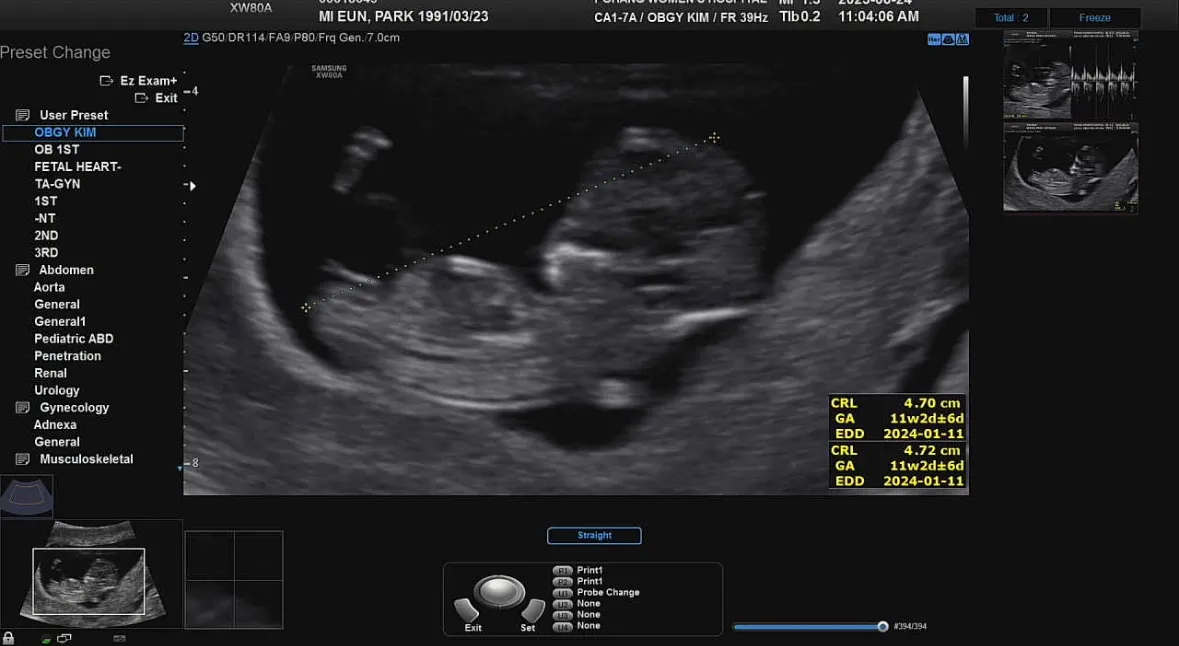Viewport: 1179px width, 646px height.
Task: Click the fetus icon next to Har
Action: [x=948, y=39]
